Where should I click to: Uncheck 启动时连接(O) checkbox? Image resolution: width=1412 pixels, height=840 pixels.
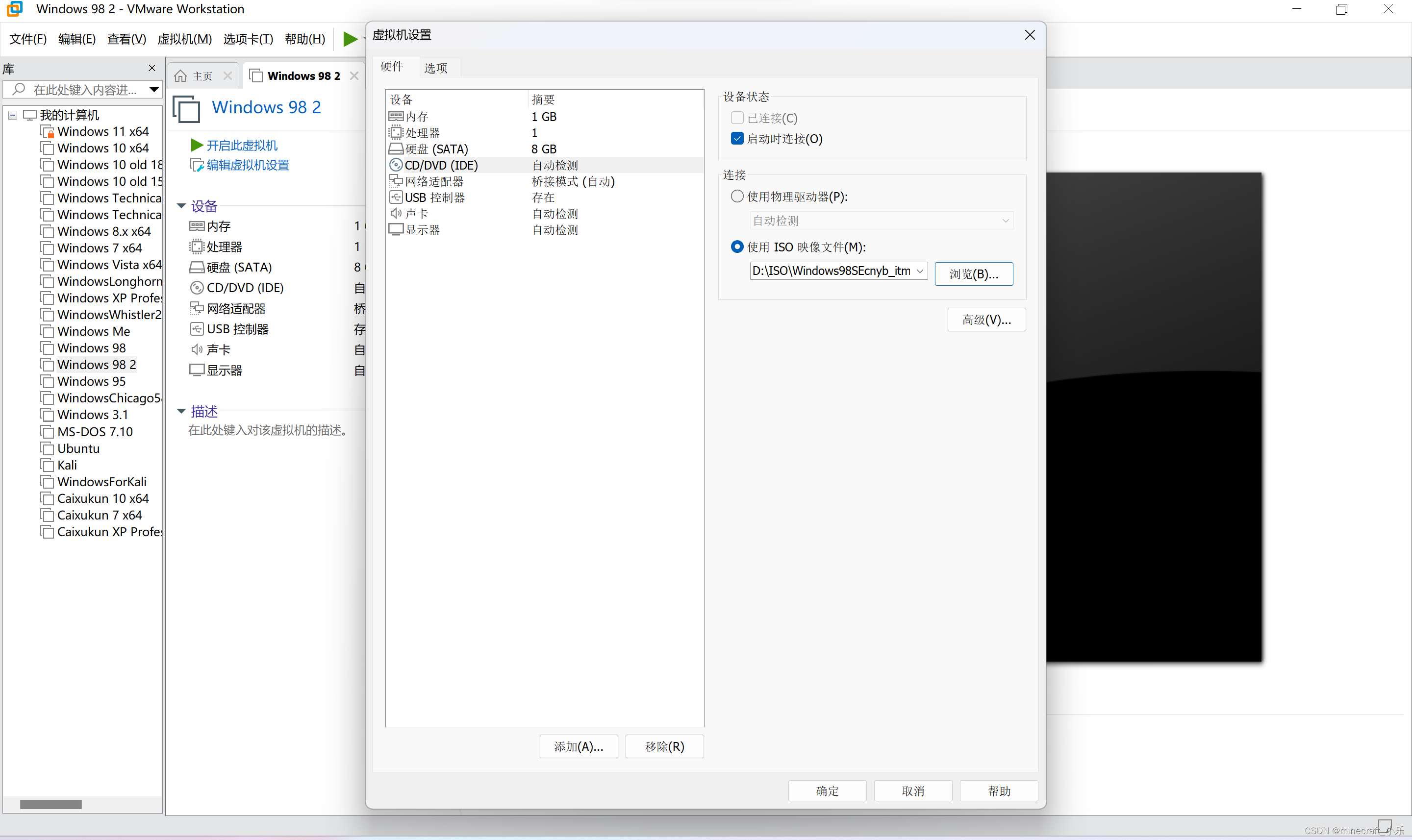click(736, 139)
